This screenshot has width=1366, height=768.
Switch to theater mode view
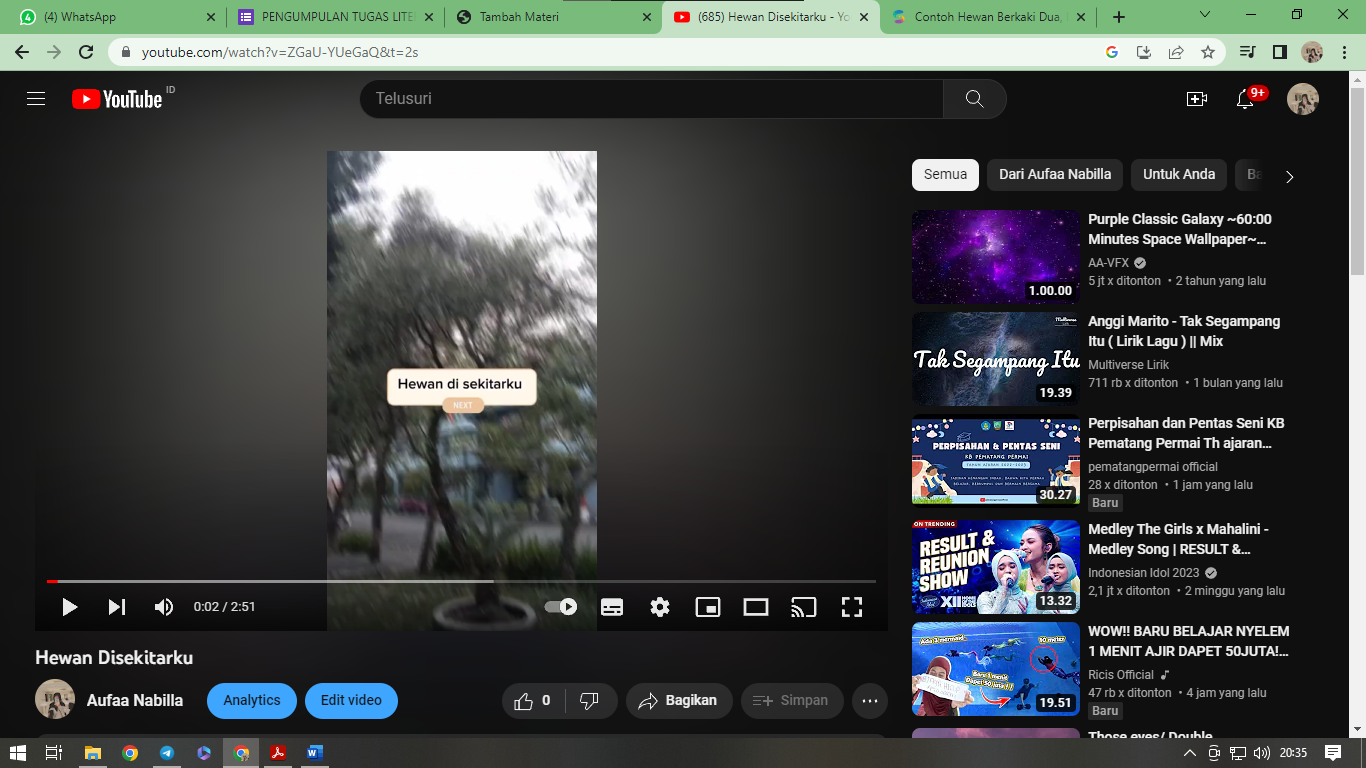(756, 607)
